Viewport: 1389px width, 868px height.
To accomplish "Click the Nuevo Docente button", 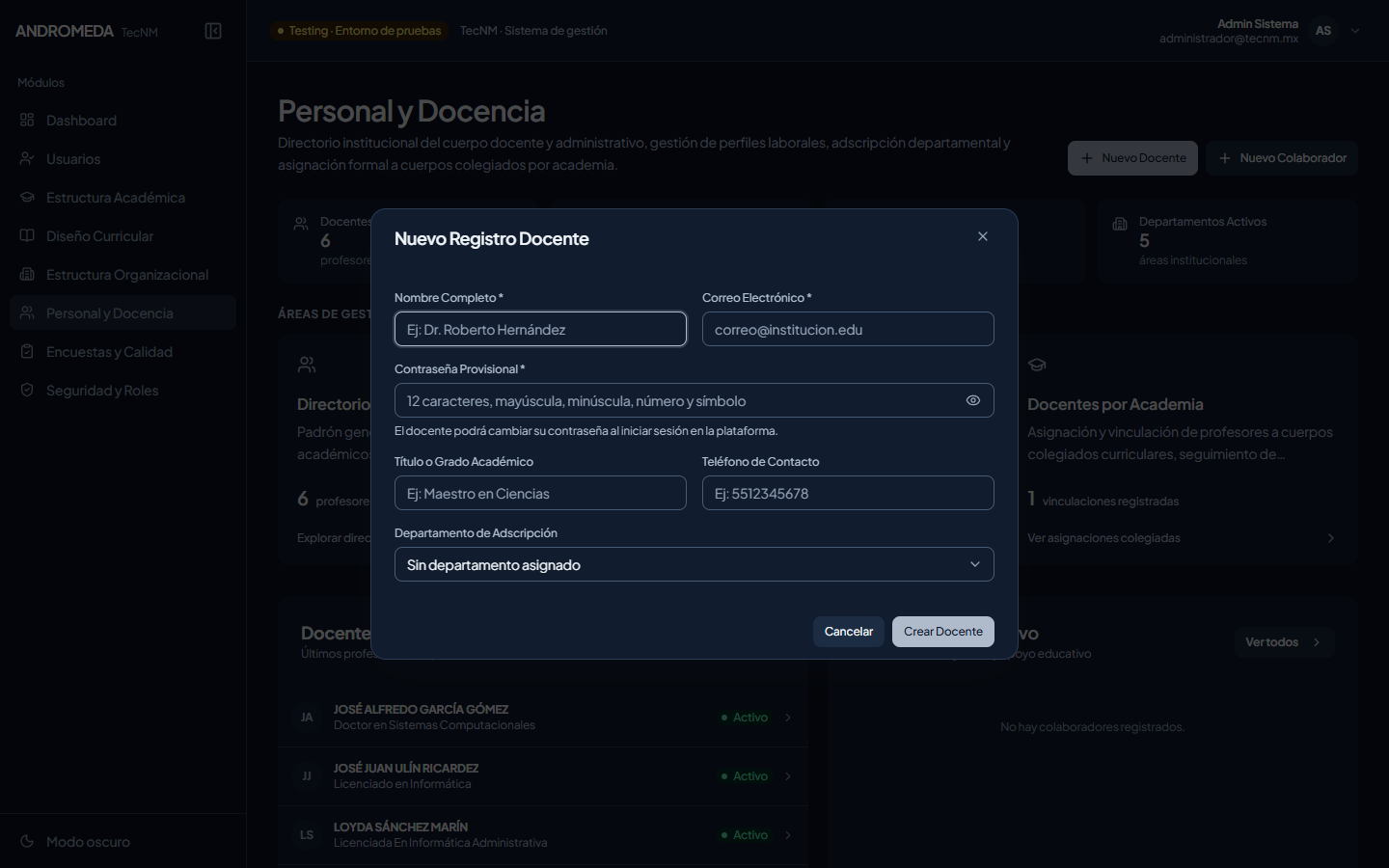I will [1132, 158].
